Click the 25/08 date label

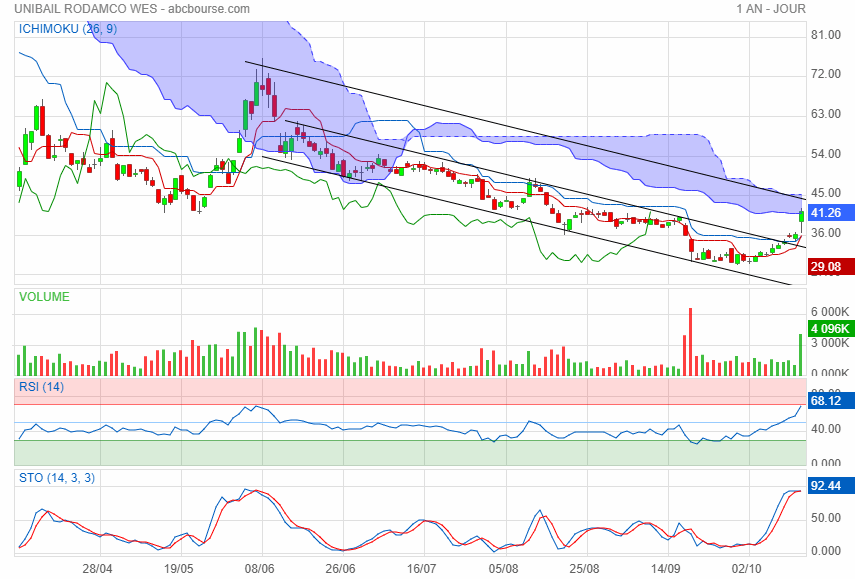(584, 569)
